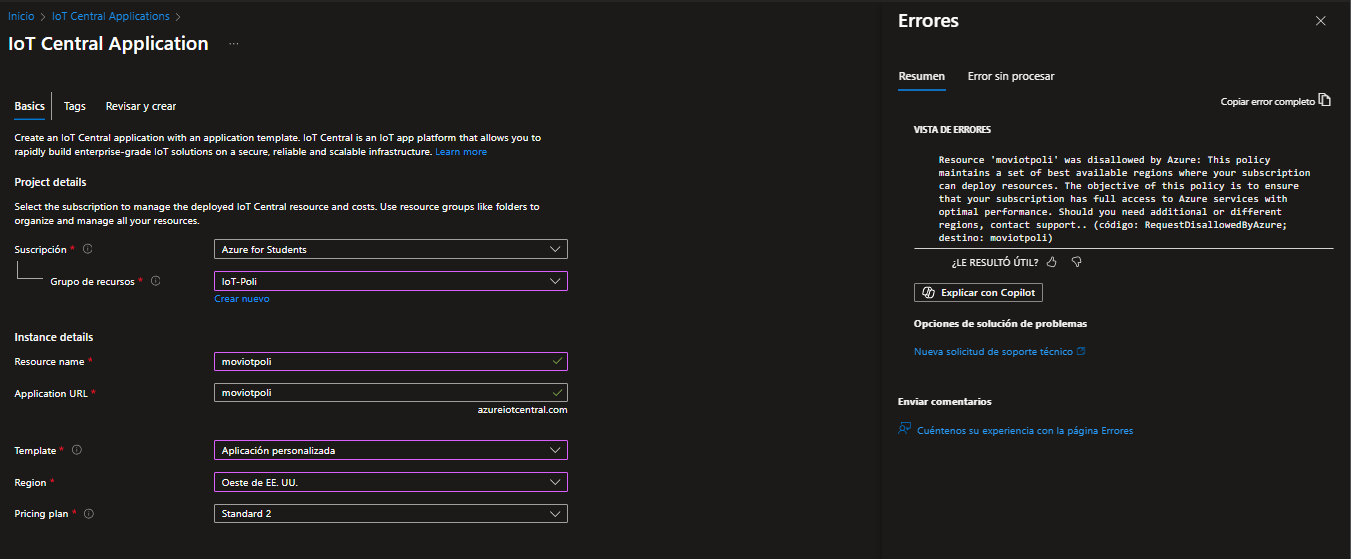
Task: Click info icon next to Template
Action: click(x=77, y=450)
